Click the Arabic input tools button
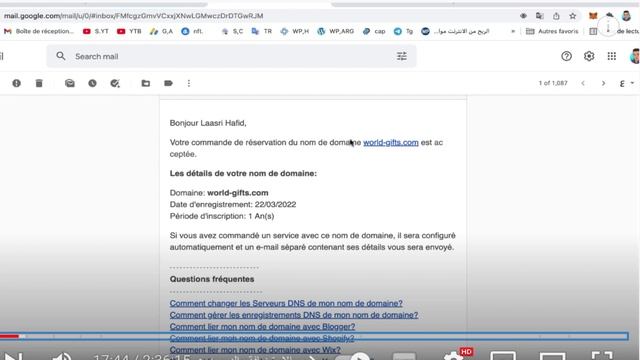 (x=622, y=83)
